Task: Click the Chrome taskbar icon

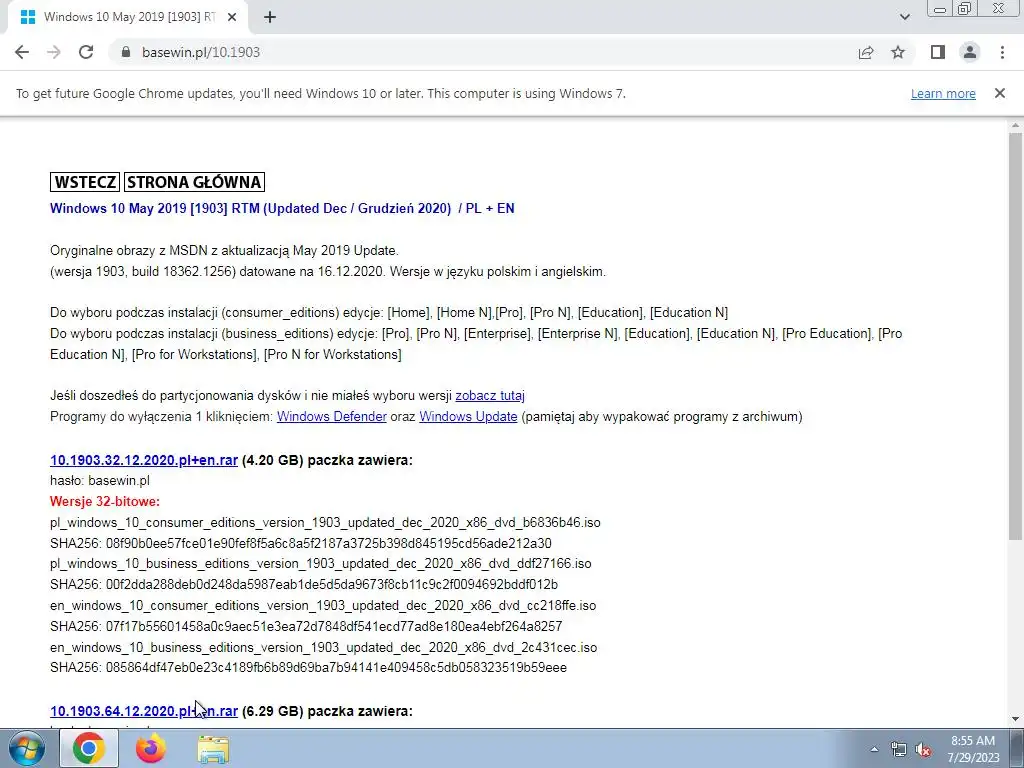Action: tap(89, 749)
